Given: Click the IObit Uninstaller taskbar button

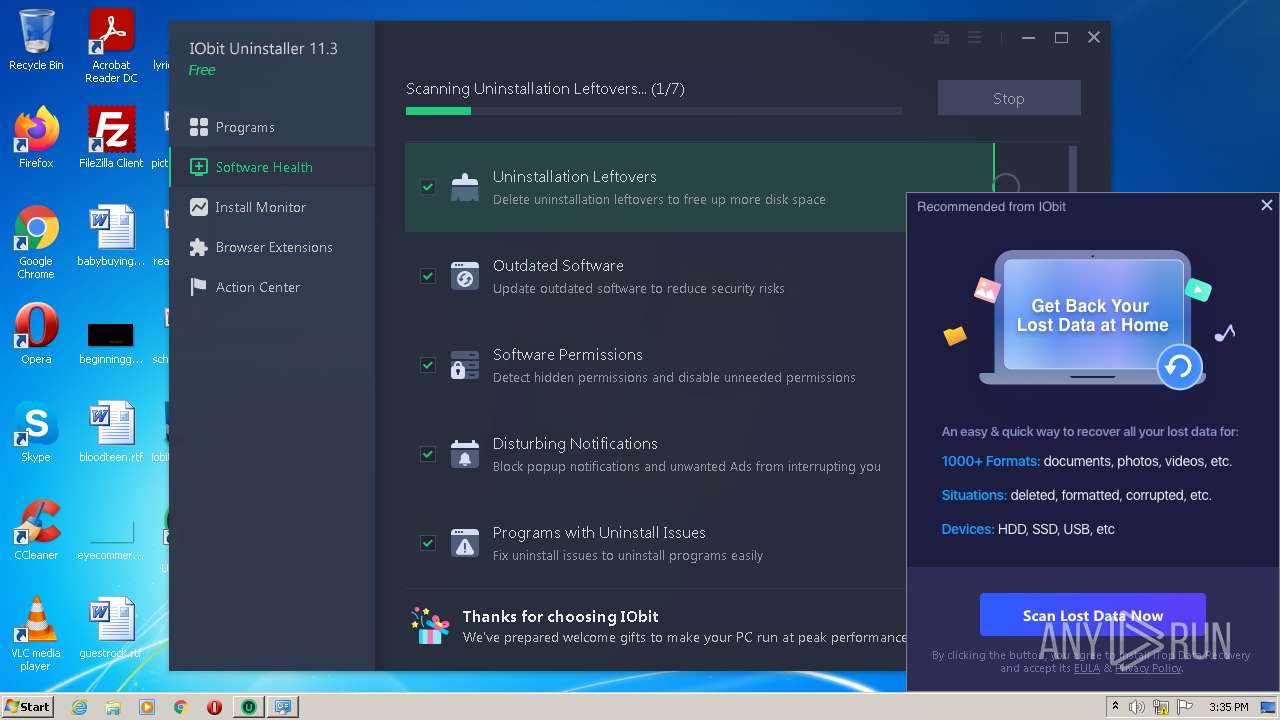Looking at the screenshot, I should pyautogui.click(x=248, y=707).
